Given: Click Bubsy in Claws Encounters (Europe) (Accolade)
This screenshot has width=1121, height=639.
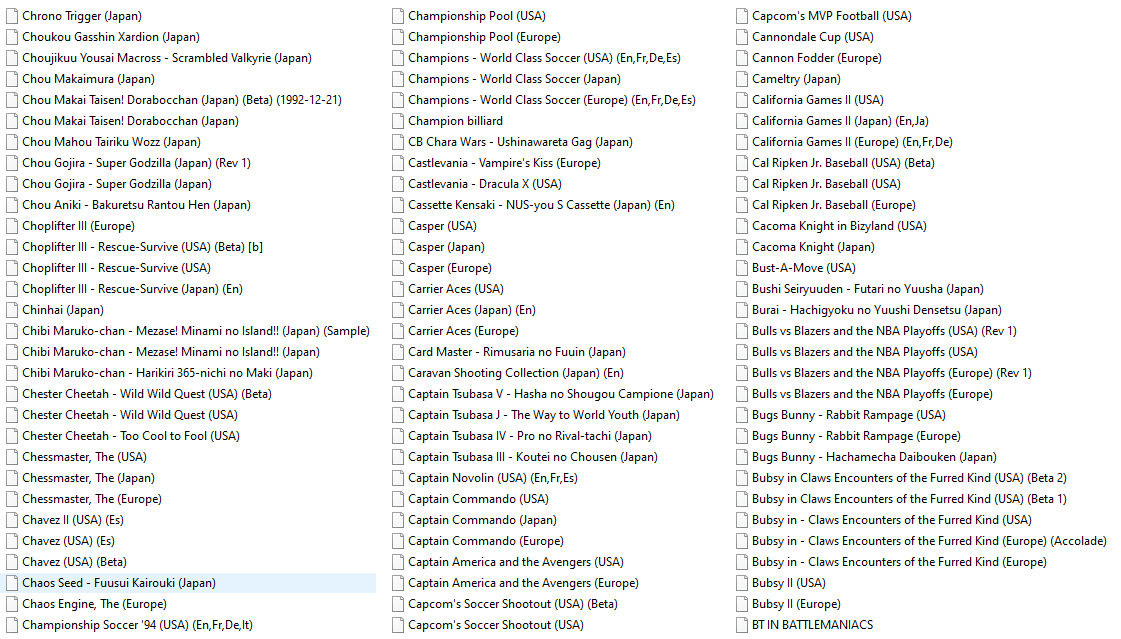Looking at the screenshot, I should [x=929, y=541].
